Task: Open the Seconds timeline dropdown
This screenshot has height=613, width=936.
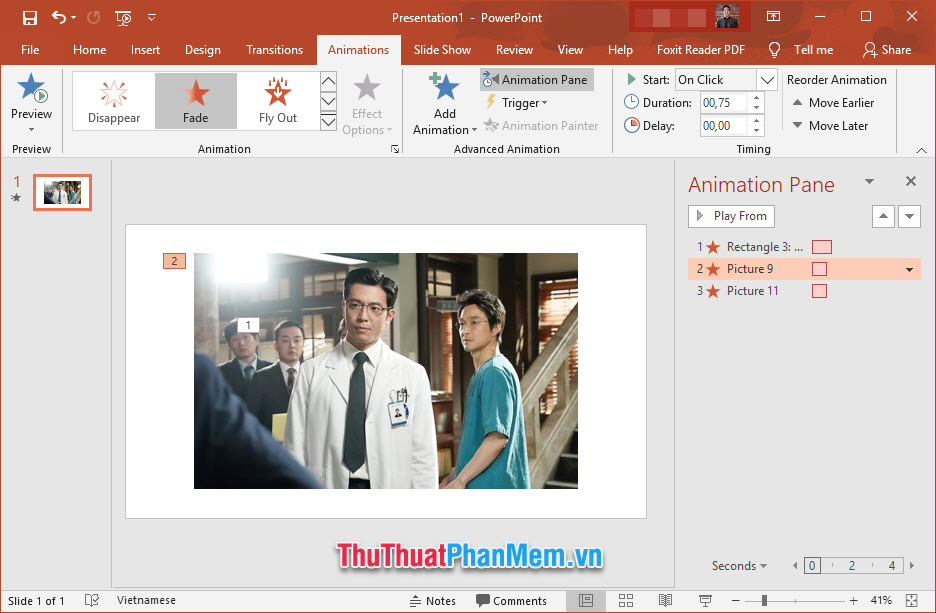Action: [x=739, y=565]
